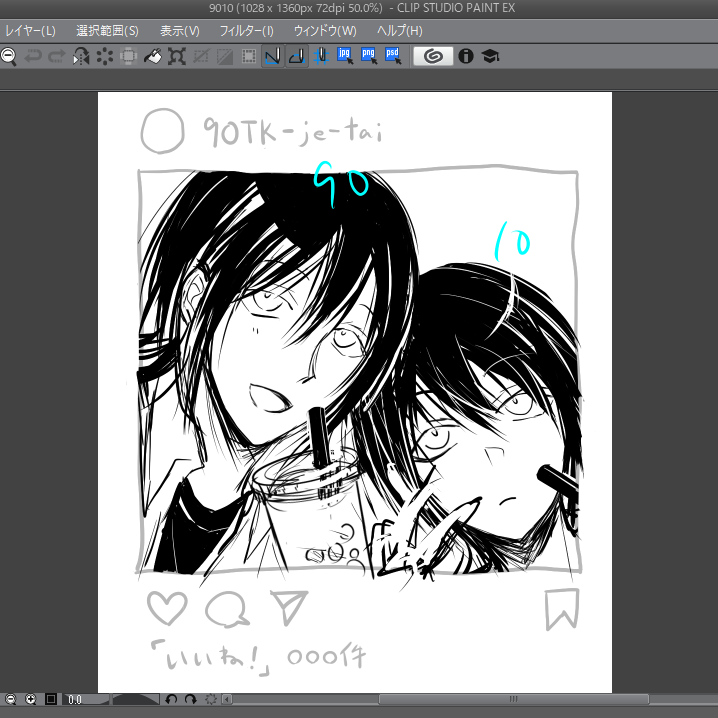Open CLIP STUDIO with the spiral logo button
718x718 pixels.
point(433,56)
